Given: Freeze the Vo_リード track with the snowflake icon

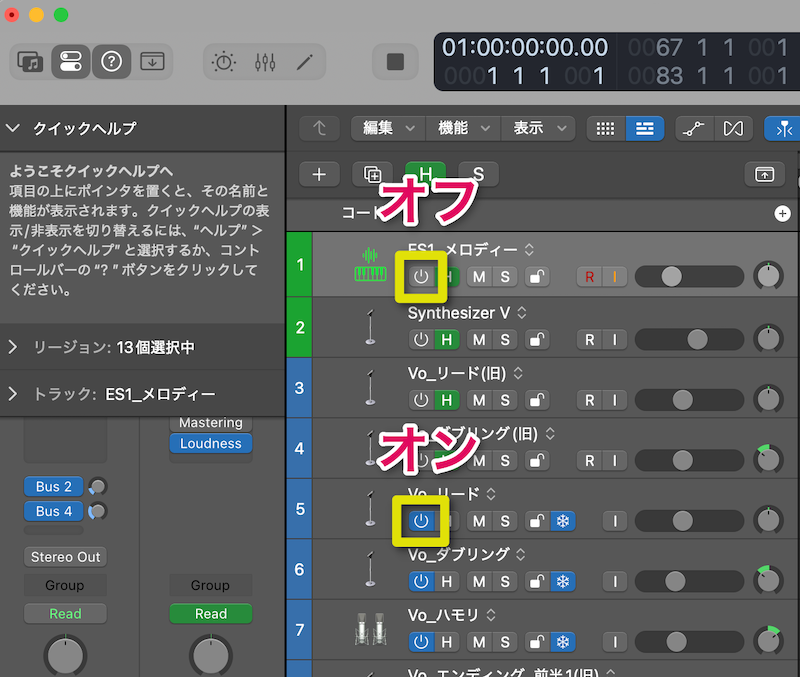Looking at the screenshot, I should point(563,521).
